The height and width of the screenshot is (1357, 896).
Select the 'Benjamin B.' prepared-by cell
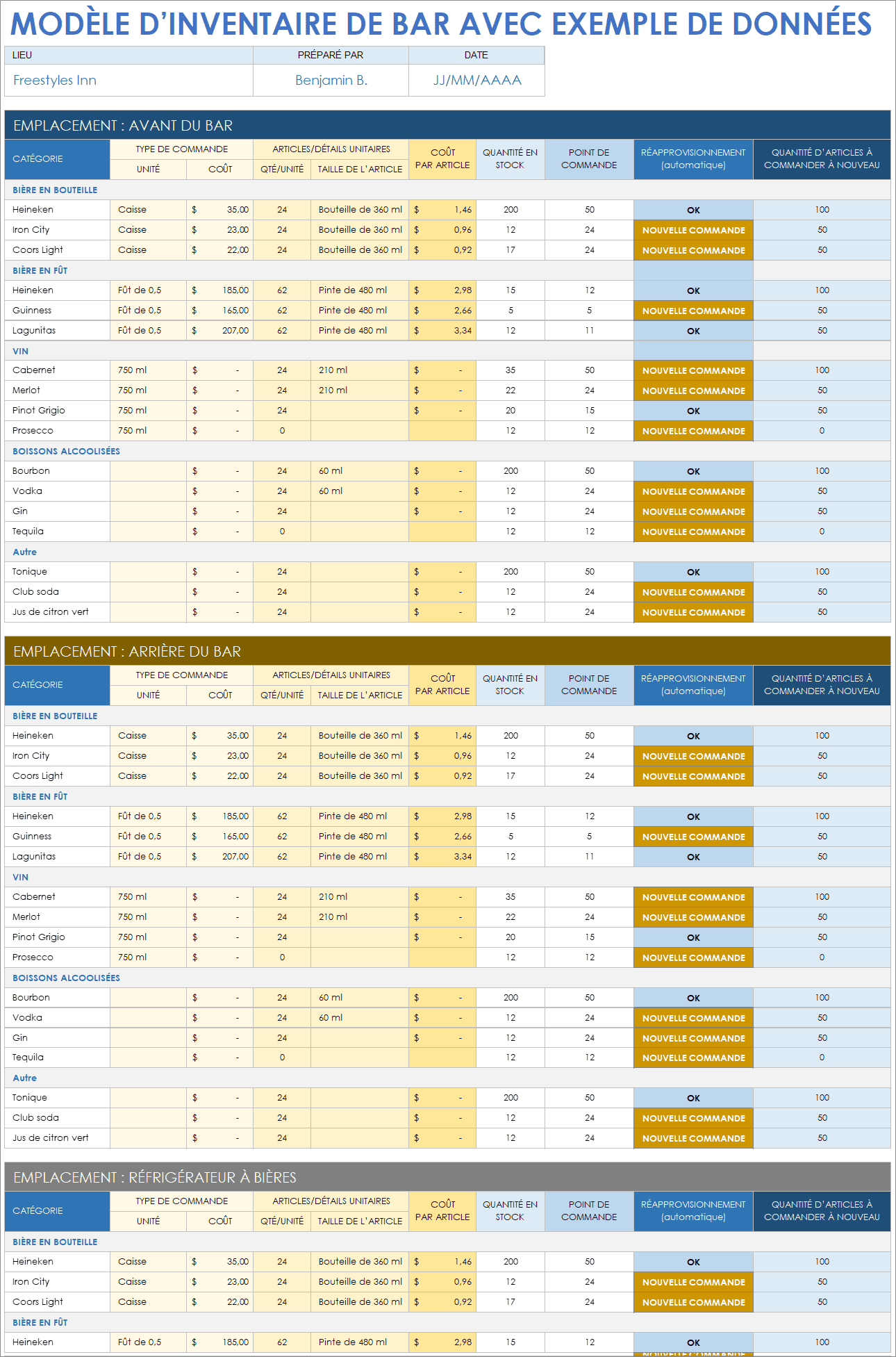tap(331, 81)
